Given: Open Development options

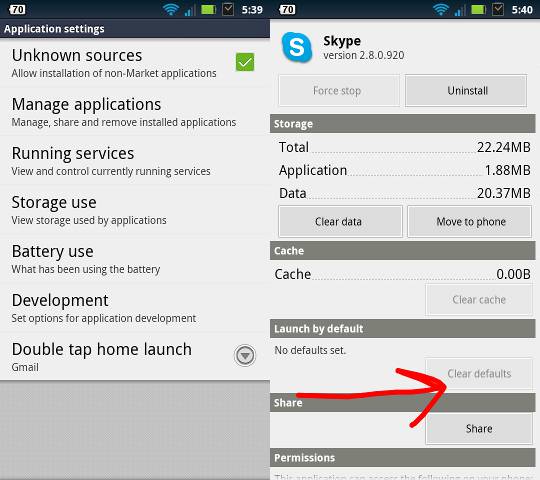Looking at the screenshot, I should click(135, 307).
